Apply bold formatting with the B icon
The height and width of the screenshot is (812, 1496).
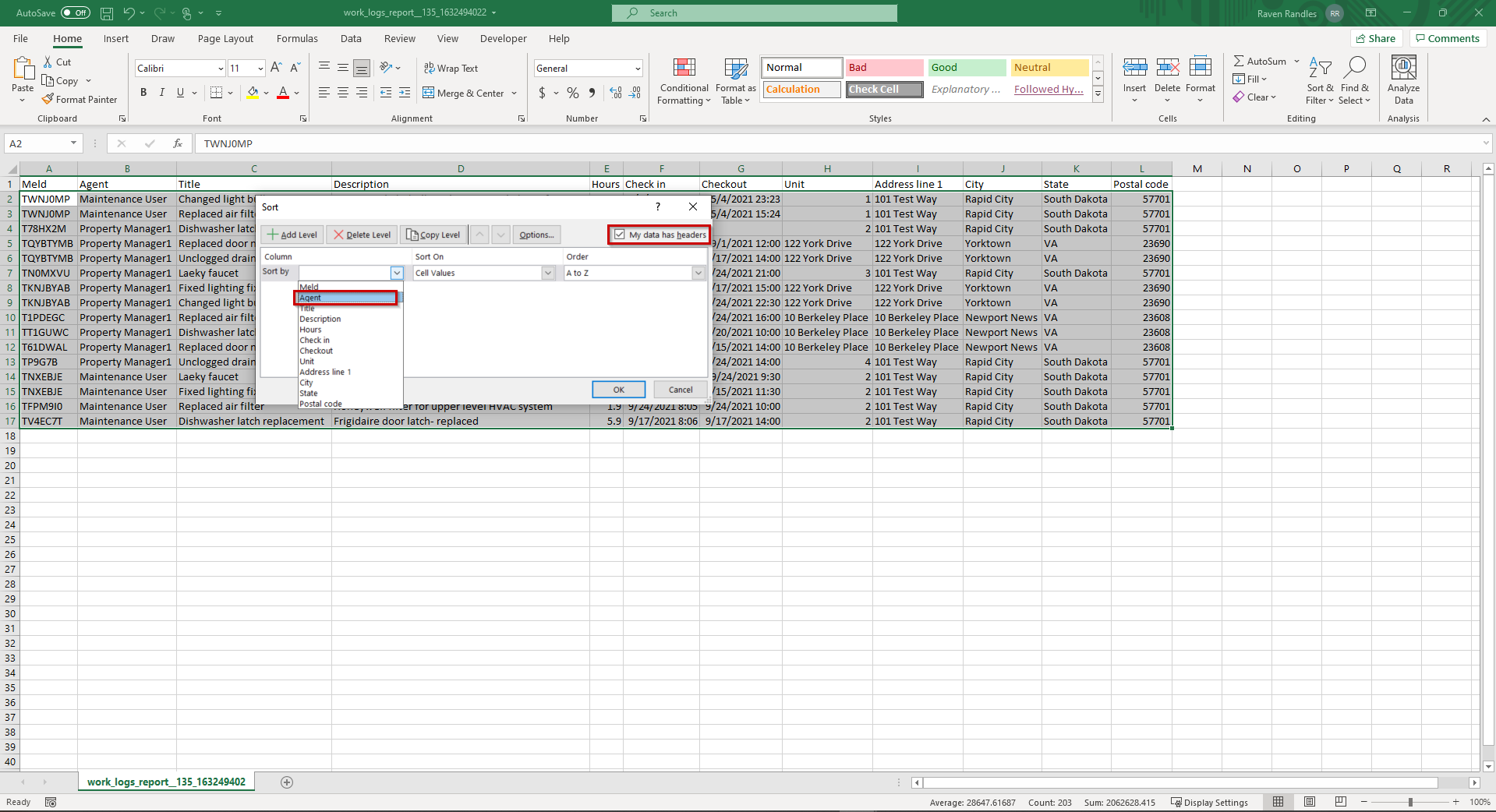click(x=143, y=93)
